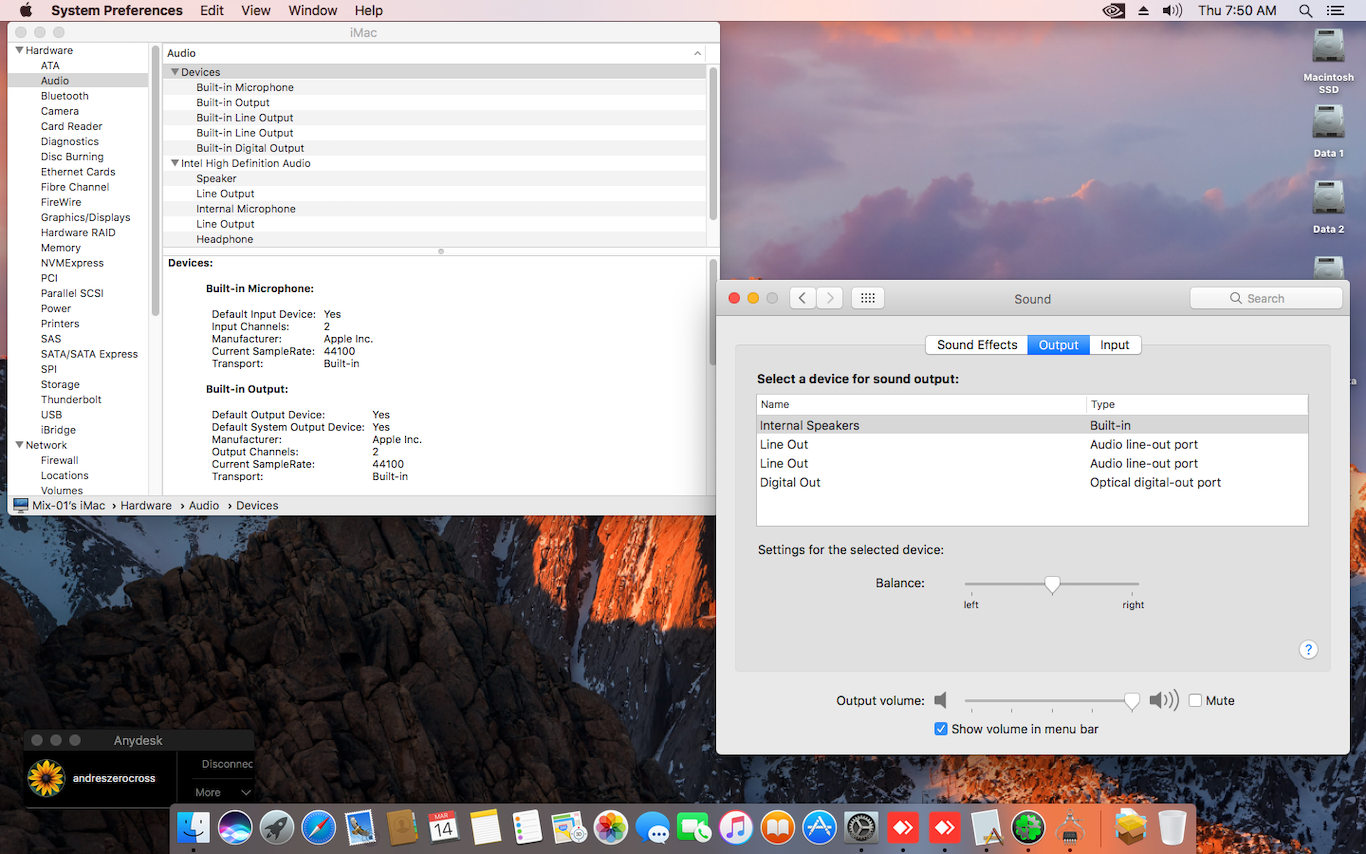Image resolution: width=1366 pixels, height=854 pixels.
Task: Open Macintosh SSD drive on desktop
Action: (x=1328, y=62)
